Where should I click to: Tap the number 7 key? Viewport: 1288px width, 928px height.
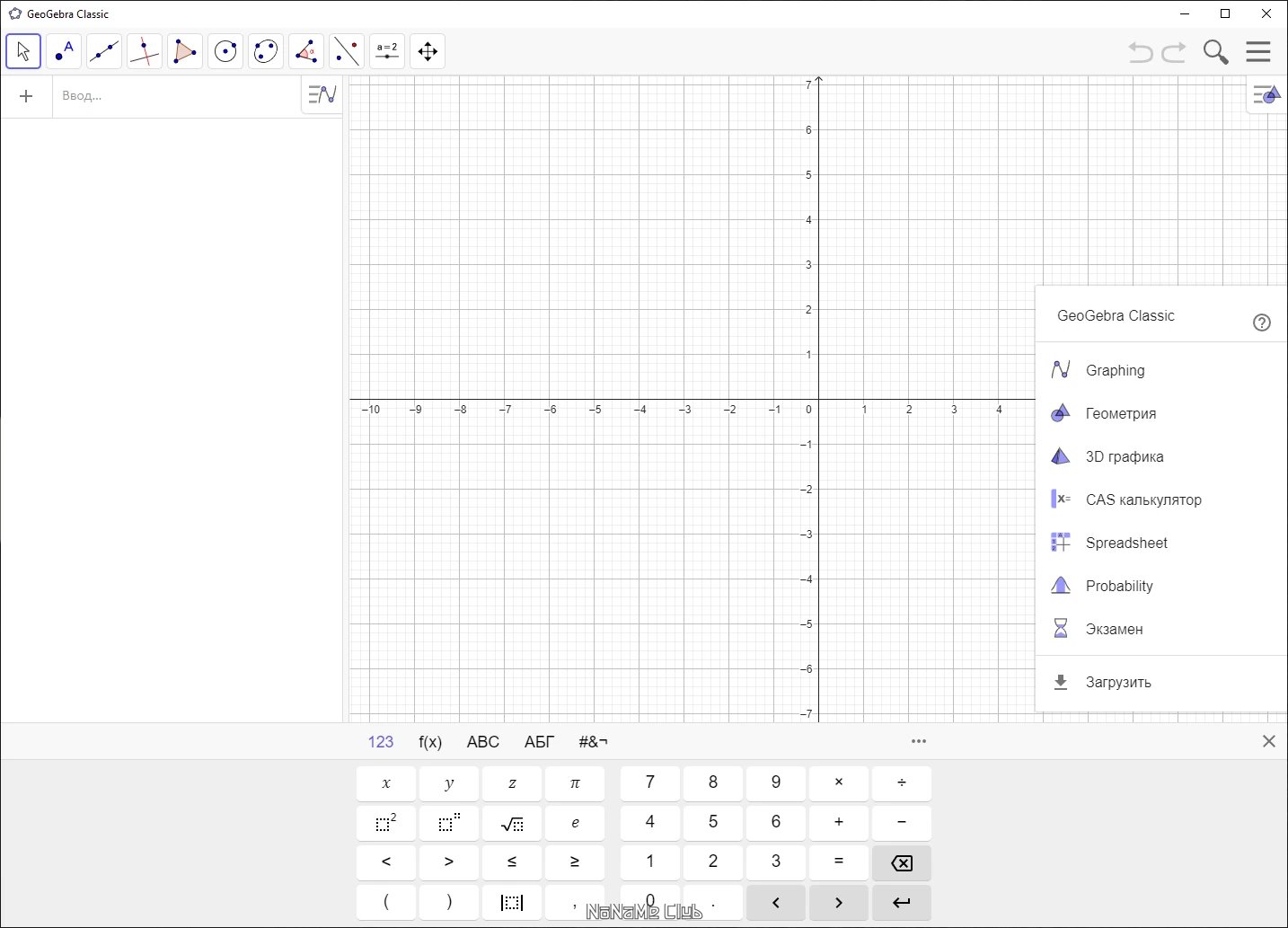650,783
